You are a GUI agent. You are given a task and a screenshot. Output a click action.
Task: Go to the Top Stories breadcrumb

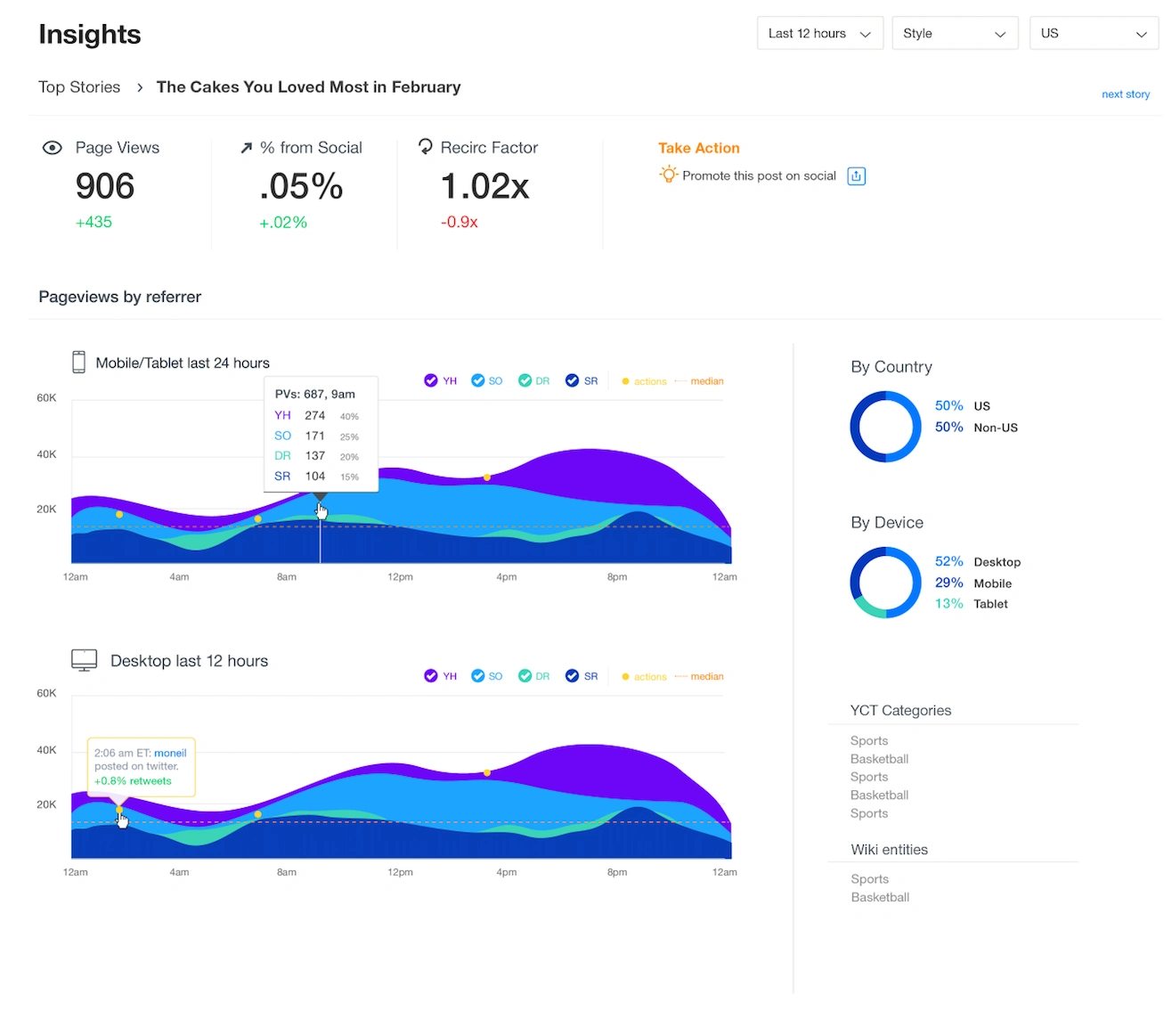coord(79,87)
